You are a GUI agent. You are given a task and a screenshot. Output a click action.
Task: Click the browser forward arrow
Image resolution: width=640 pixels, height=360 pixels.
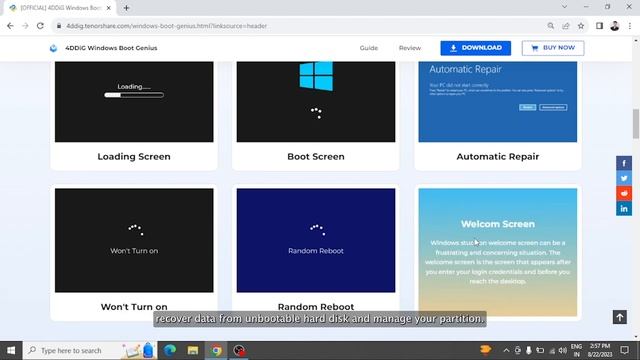[25, 26]
